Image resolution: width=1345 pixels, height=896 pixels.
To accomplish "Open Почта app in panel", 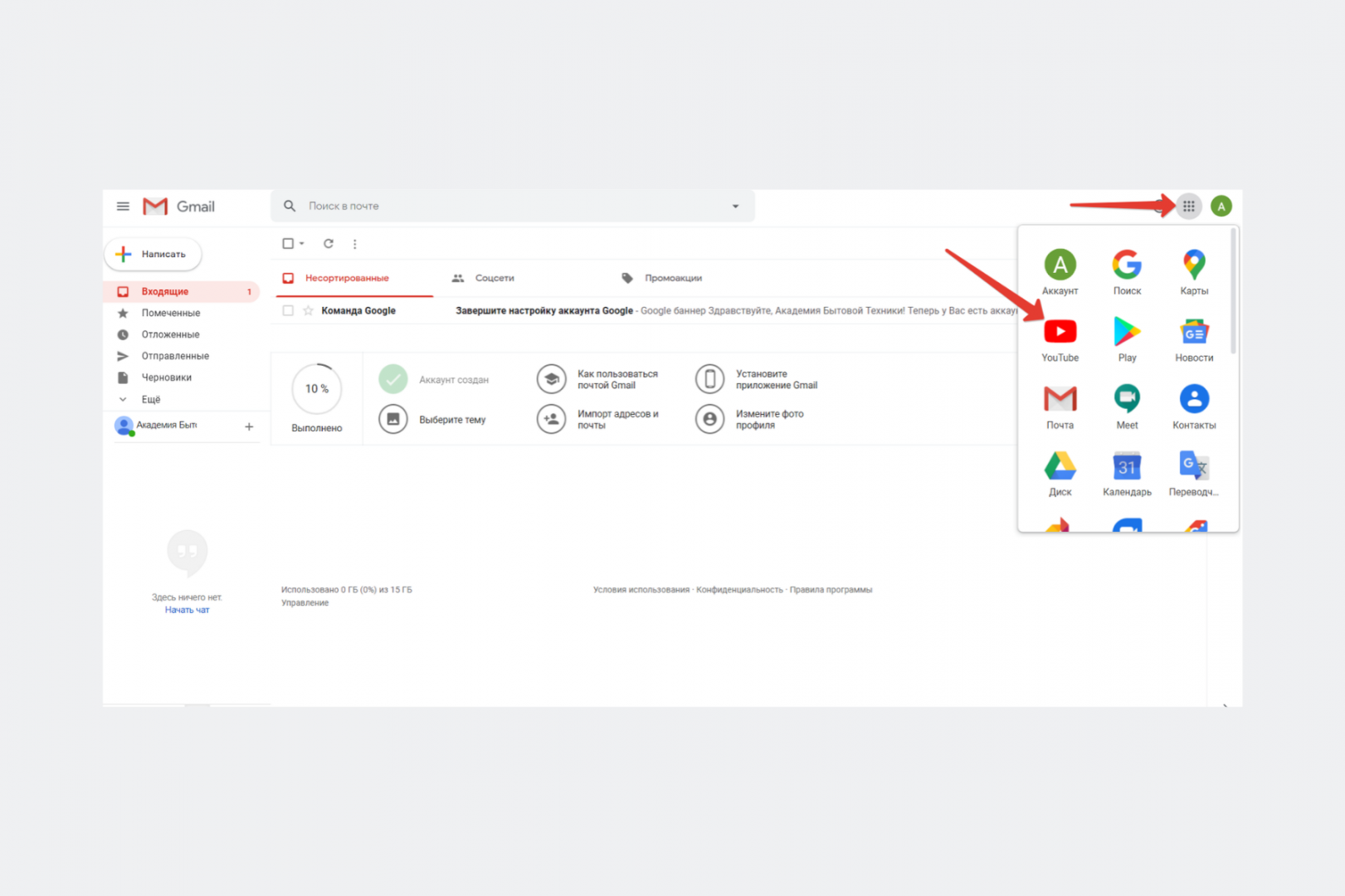I will (x=1060, y=407).
